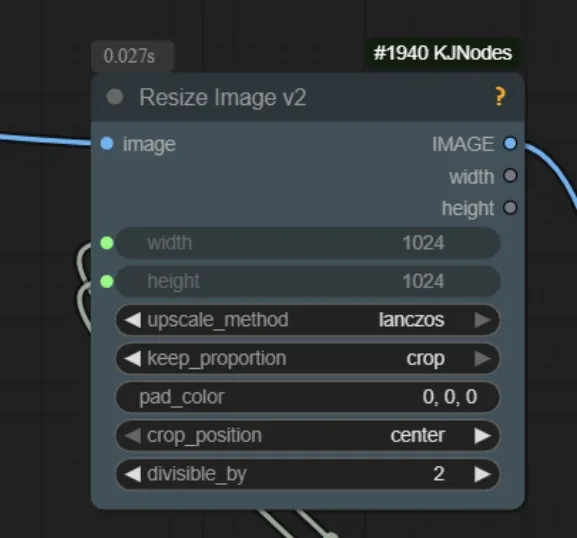
Task: Advance crop_position with the right arrow
Action: point(483,435)
